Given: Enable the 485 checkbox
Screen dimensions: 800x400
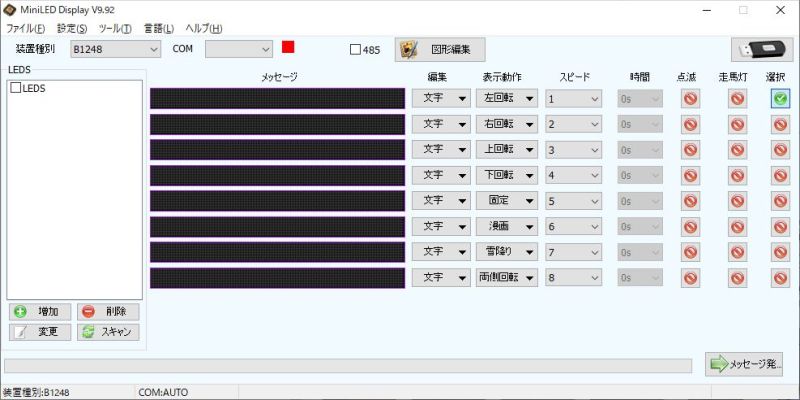Looking at the screenshot, I should click(356, 49).
